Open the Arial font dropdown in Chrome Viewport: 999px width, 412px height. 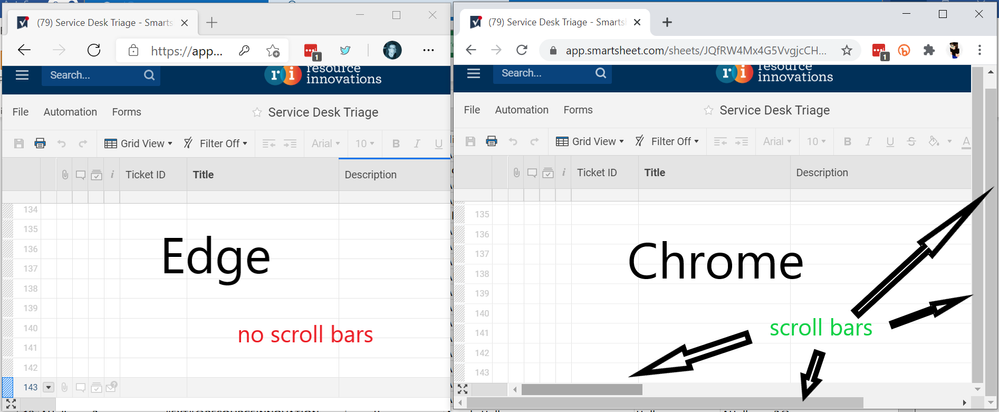(x=777, y=141)
